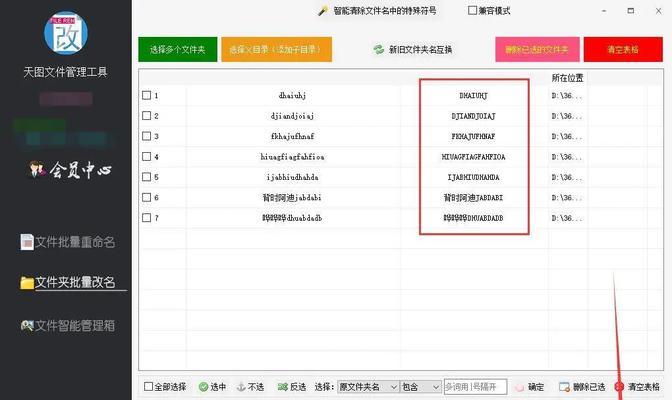Select the original name cell fkhajufhnaf
The height and width of the screenshot is (400, 672).
293,136
